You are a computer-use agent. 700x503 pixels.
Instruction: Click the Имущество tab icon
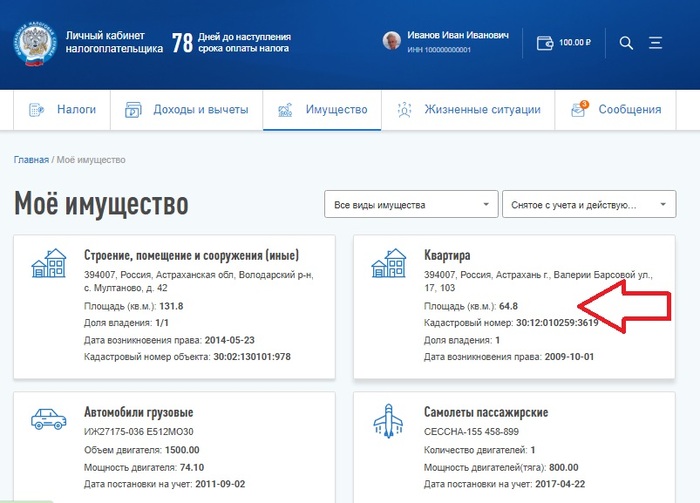point(285,109)
